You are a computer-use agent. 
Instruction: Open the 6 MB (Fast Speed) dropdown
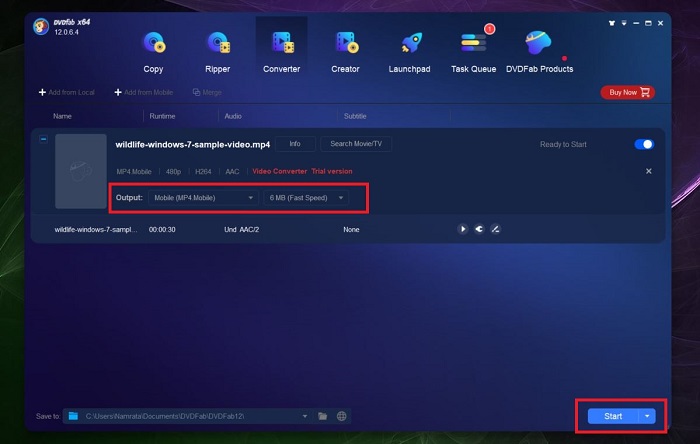(306, 198)
